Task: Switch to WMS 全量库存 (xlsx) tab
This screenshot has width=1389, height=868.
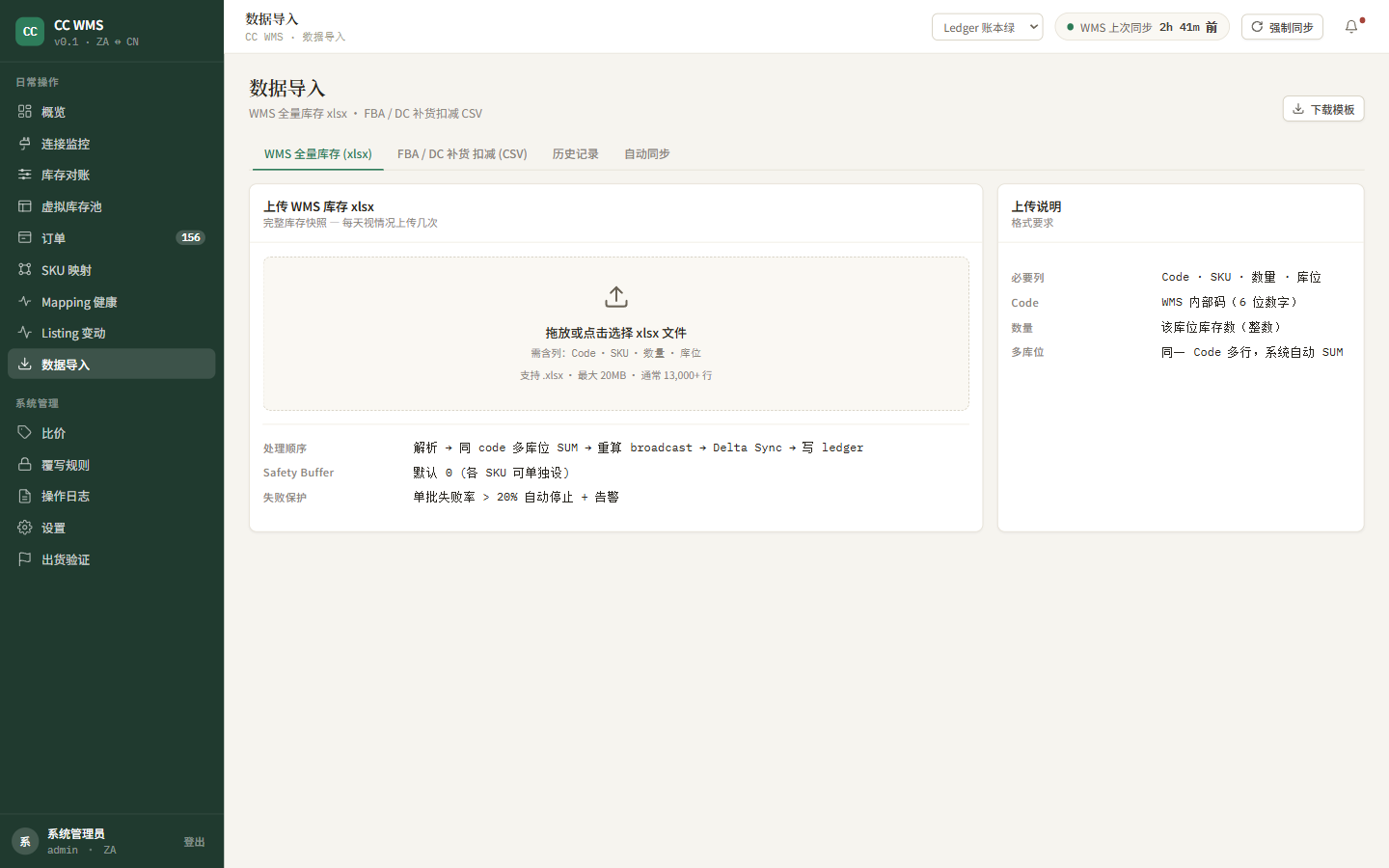Action: pyautogui.click(x=318, y=154)
